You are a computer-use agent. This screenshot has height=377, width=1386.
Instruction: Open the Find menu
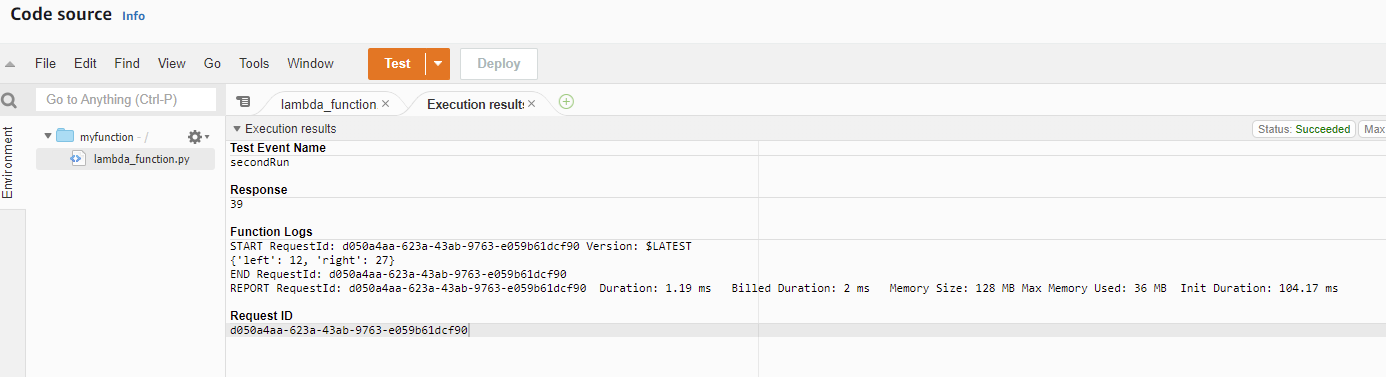[127, 63]
